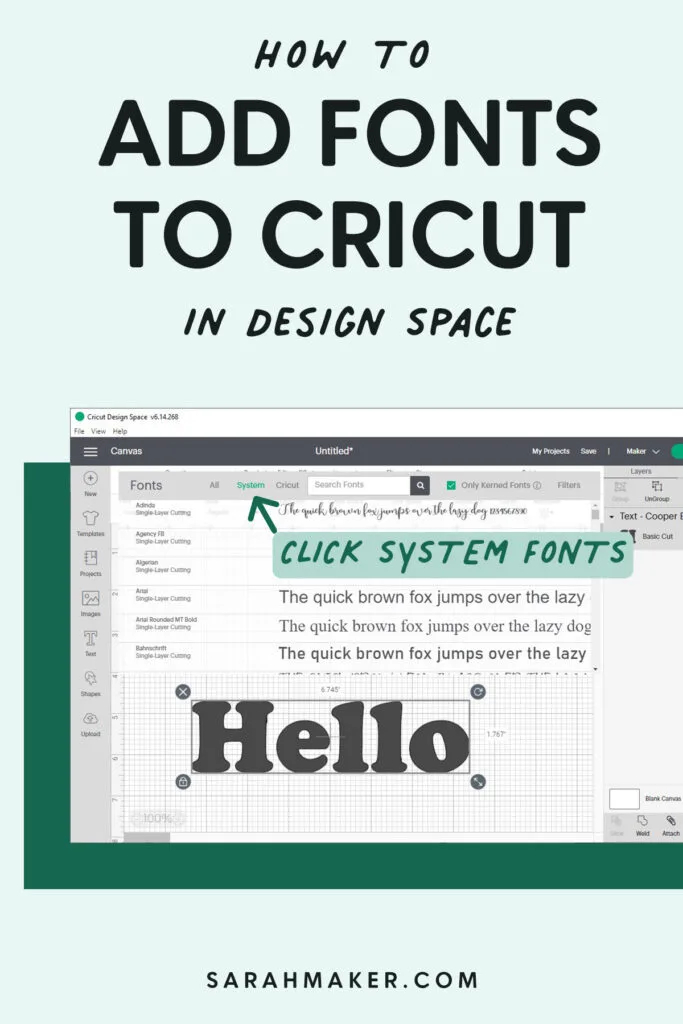683x1024 pixels.
Task: Select the Arial Rounded MT Bold font row
Action: pos(353,624)
